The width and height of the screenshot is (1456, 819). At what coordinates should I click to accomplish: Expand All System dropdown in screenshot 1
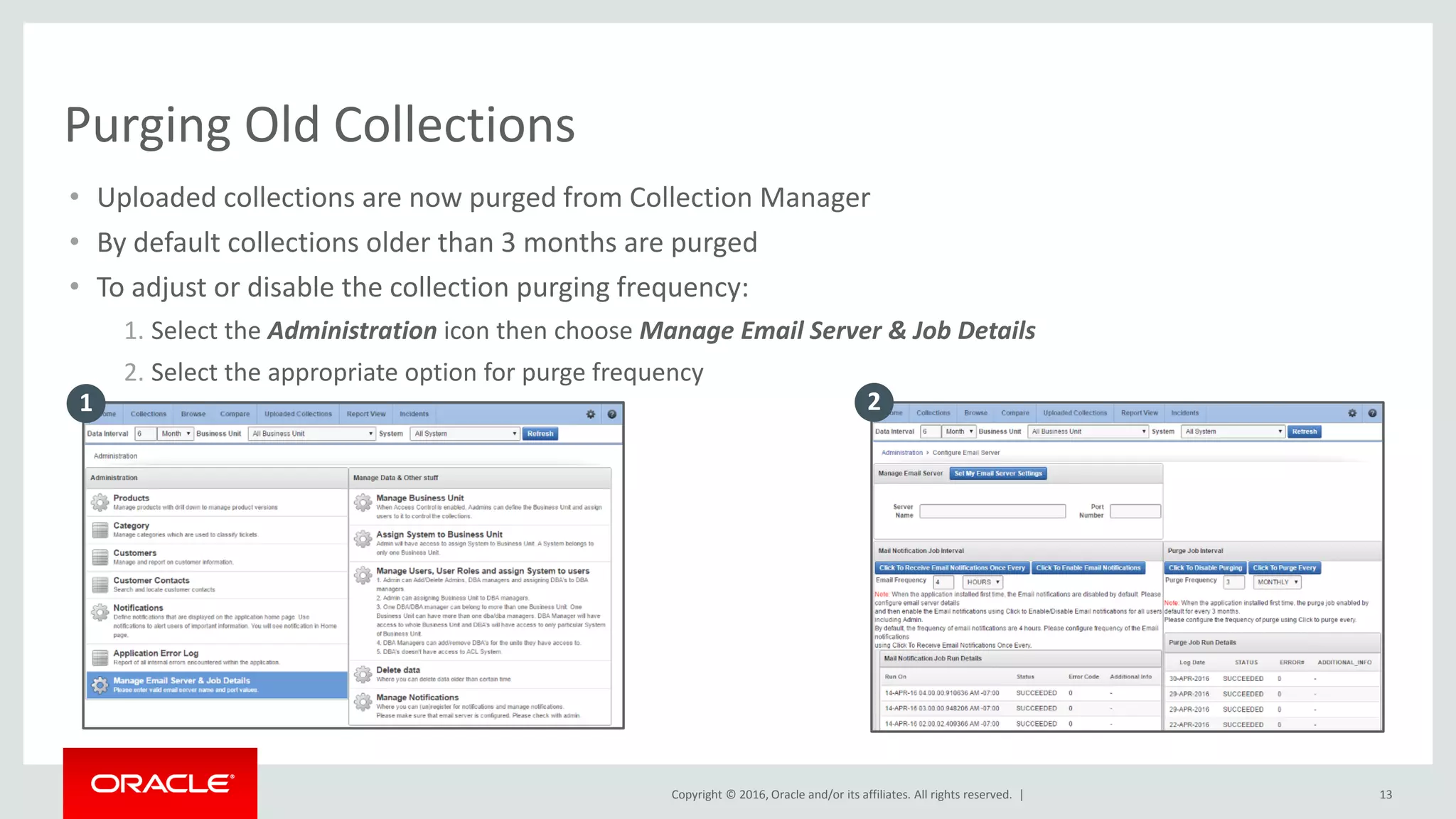tap(465, 434)
